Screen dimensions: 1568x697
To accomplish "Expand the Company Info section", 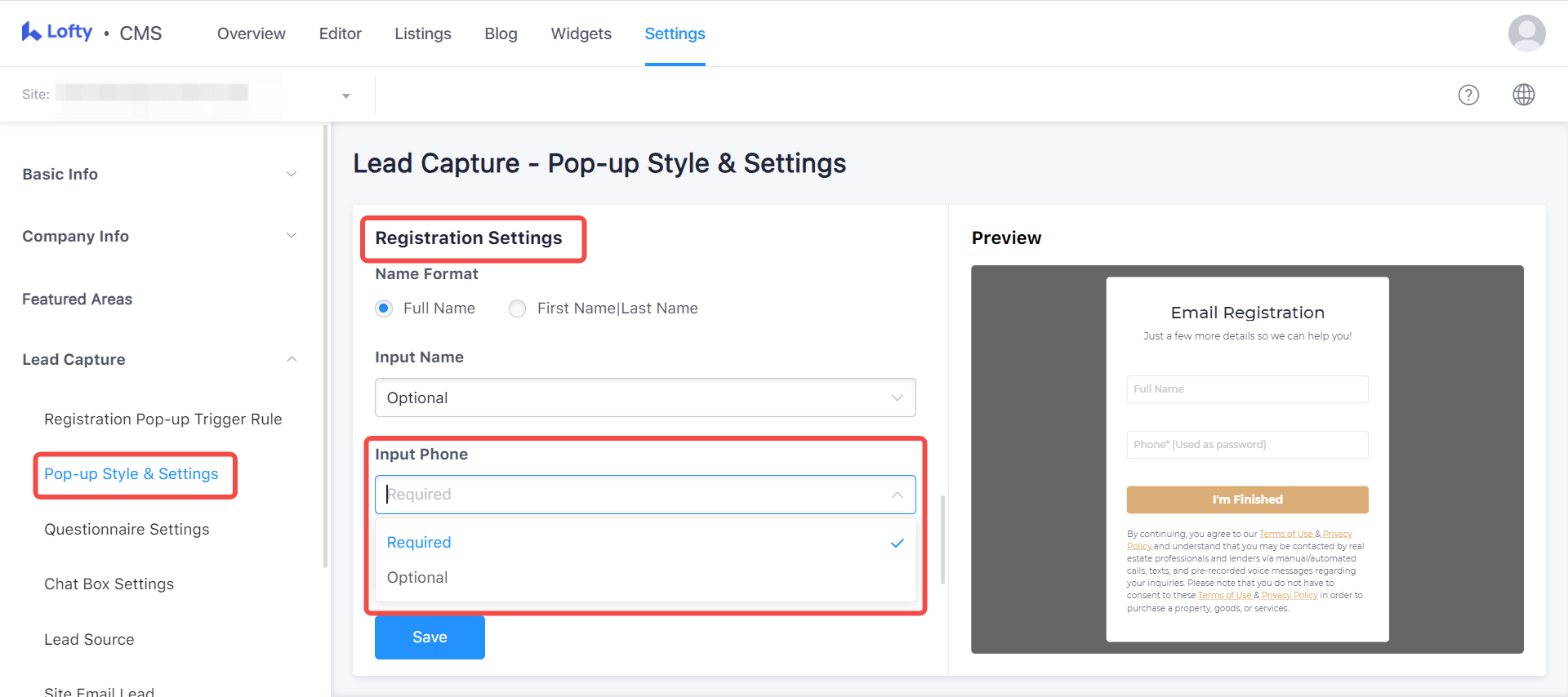I will pos(291,236).
